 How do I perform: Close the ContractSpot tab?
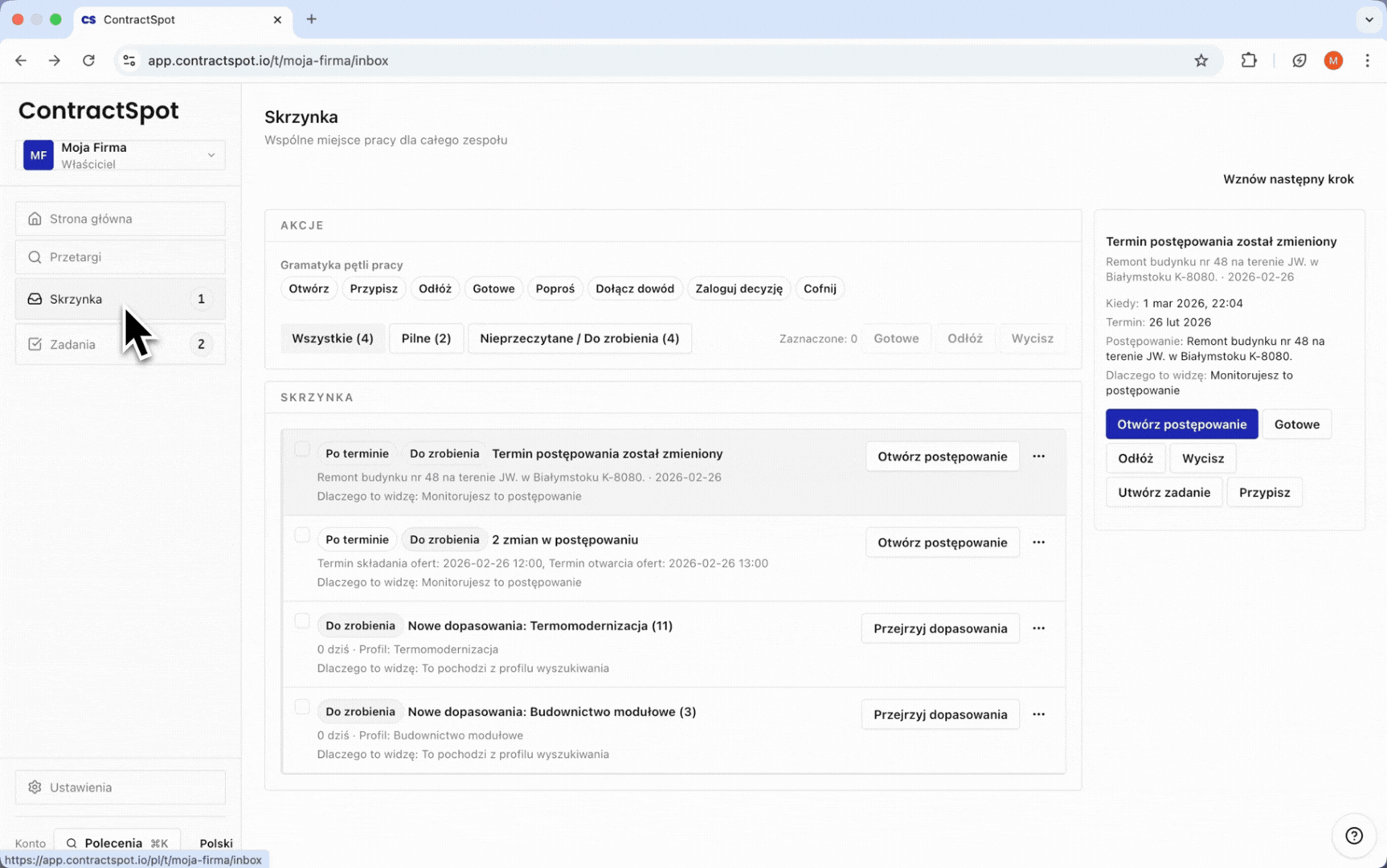point(277,19)
